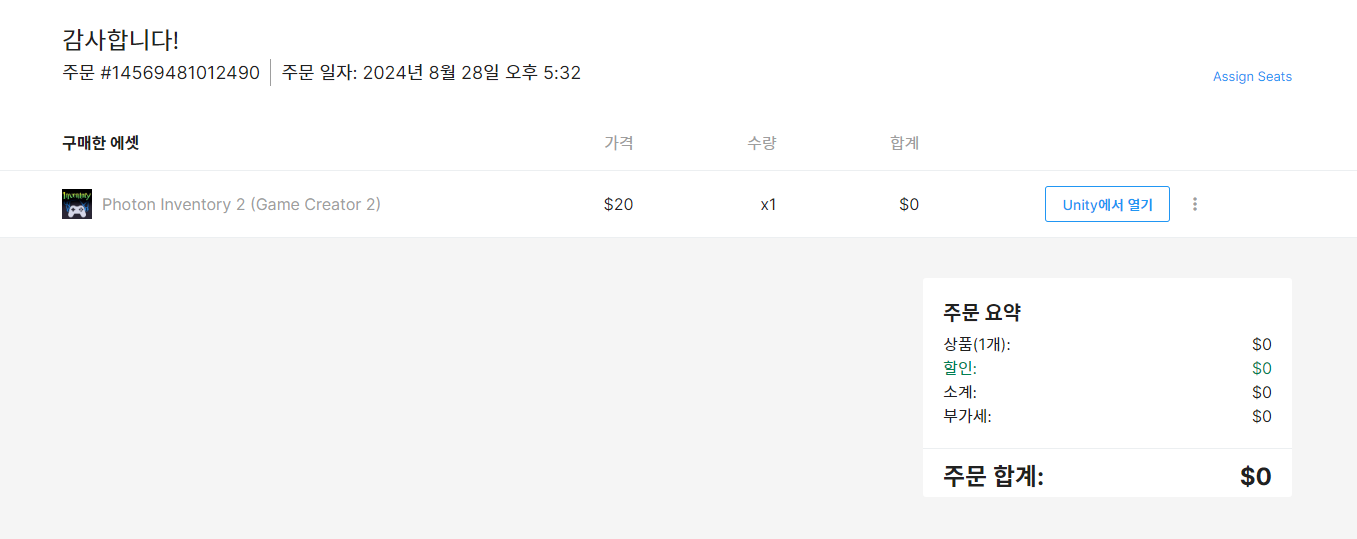Click the 부가세 tax label
This screenshot has width=1357, height=539.
(x=967, y=416)
